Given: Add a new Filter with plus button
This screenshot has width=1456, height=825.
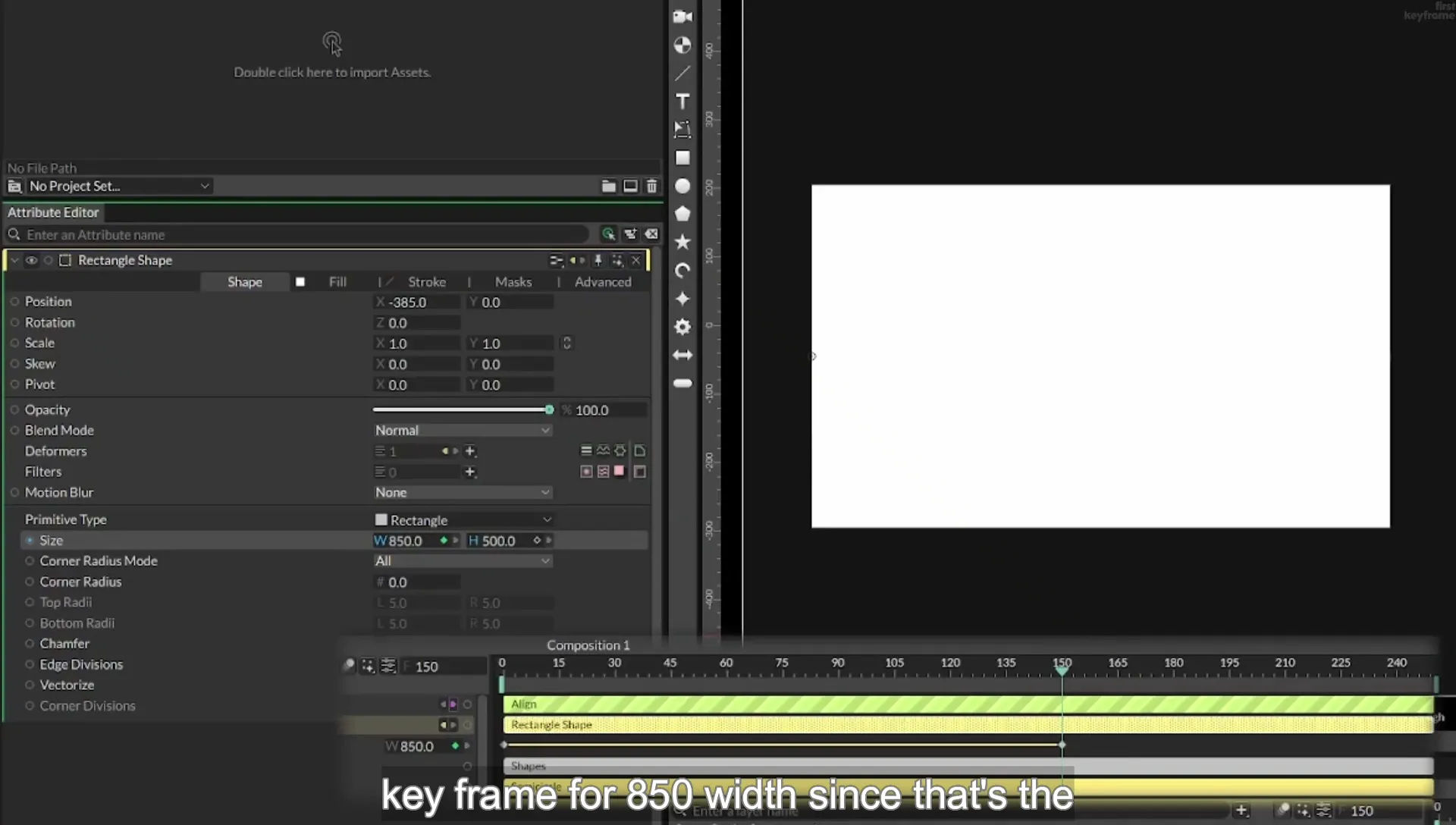Looking at the screenshot, I should click(470, 472).
